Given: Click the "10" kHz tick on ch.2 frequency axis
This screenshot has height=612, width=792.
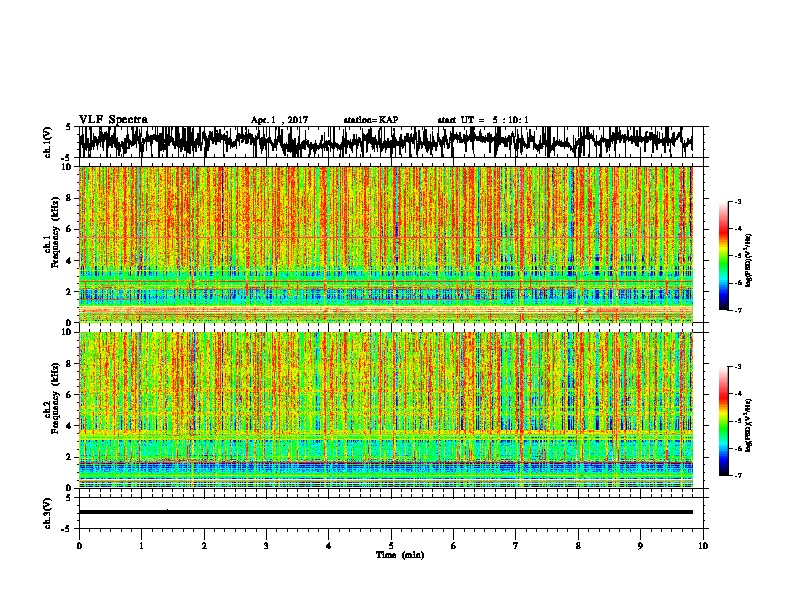Looking at the screenshot, I should tap(68, 332).
